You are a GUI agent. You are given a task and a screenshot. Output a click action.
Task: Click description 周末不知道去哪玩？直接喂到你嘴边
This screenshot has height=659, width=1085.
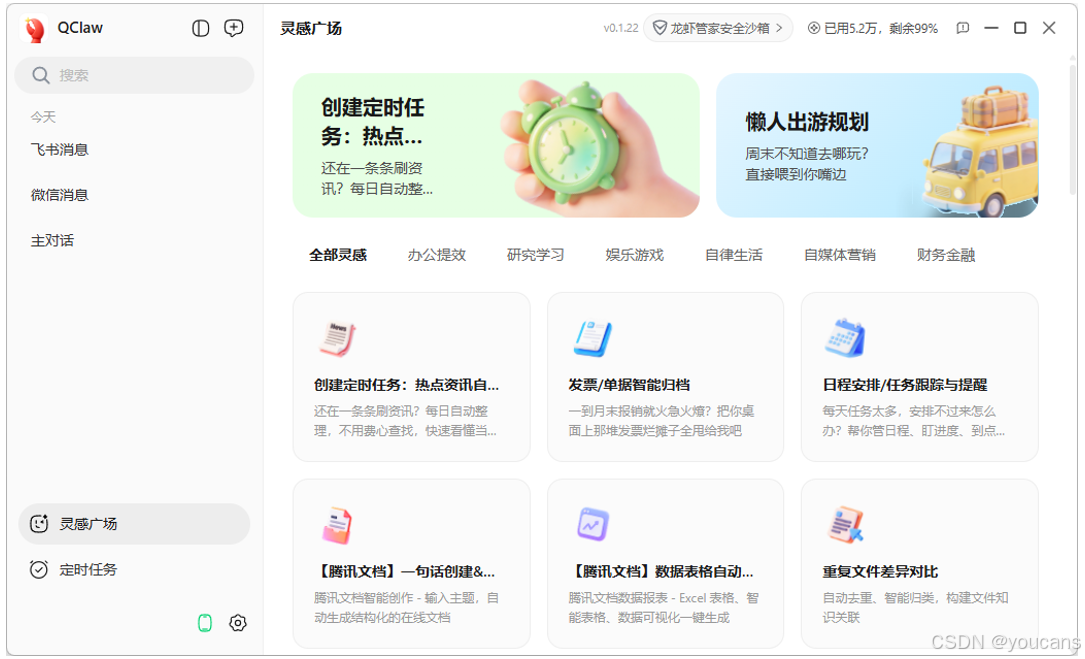(x=807, y=164)
